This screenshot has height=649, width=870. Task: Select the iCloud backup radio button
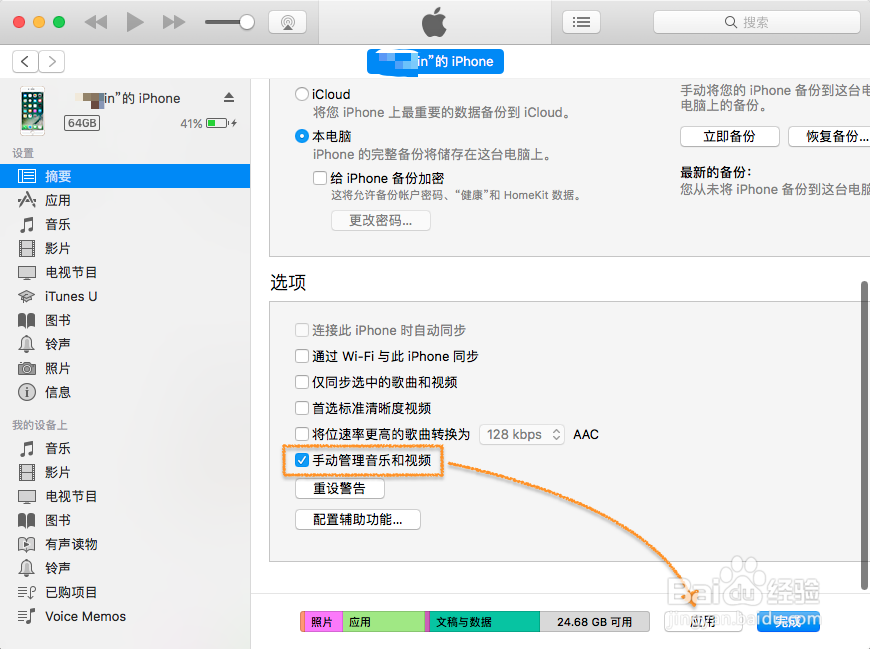click(x=302, y=93)
